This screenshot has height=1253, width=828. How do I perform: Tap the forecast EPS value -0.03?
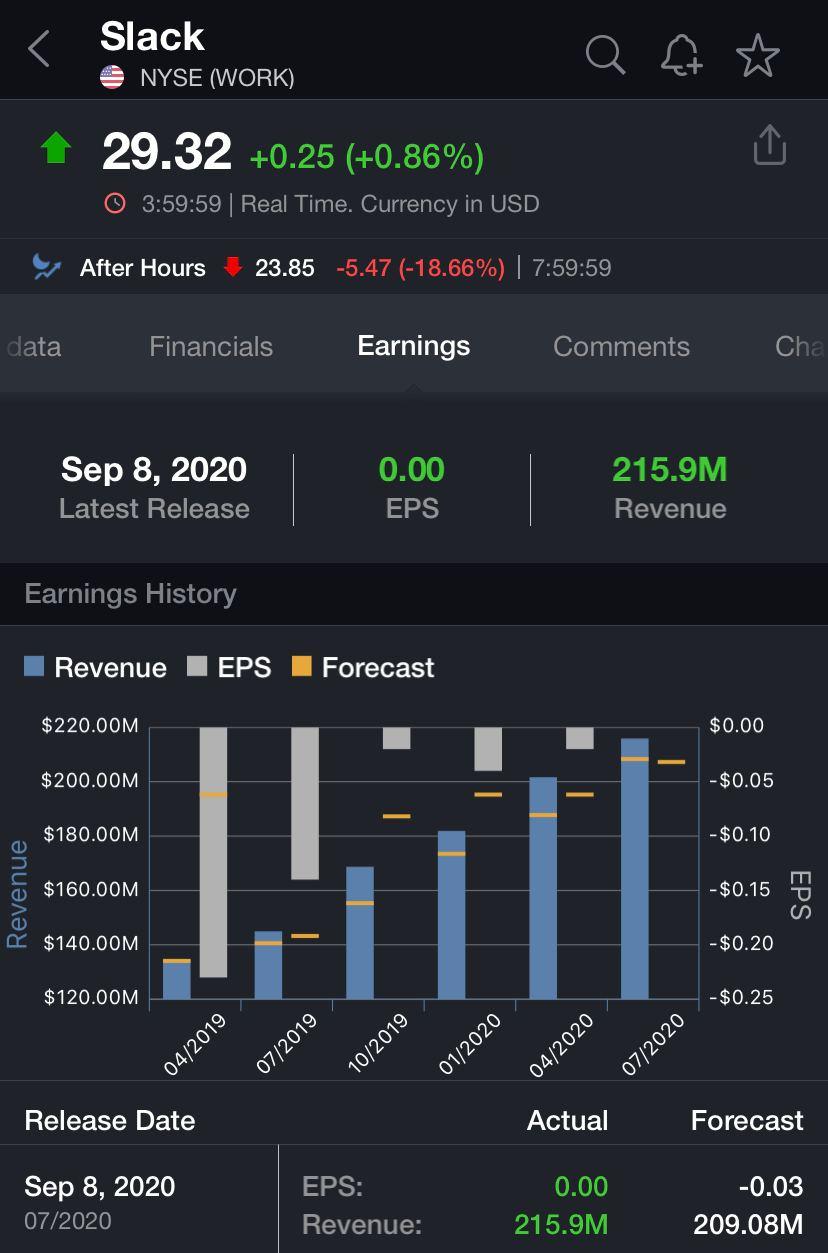[770, 1186]
